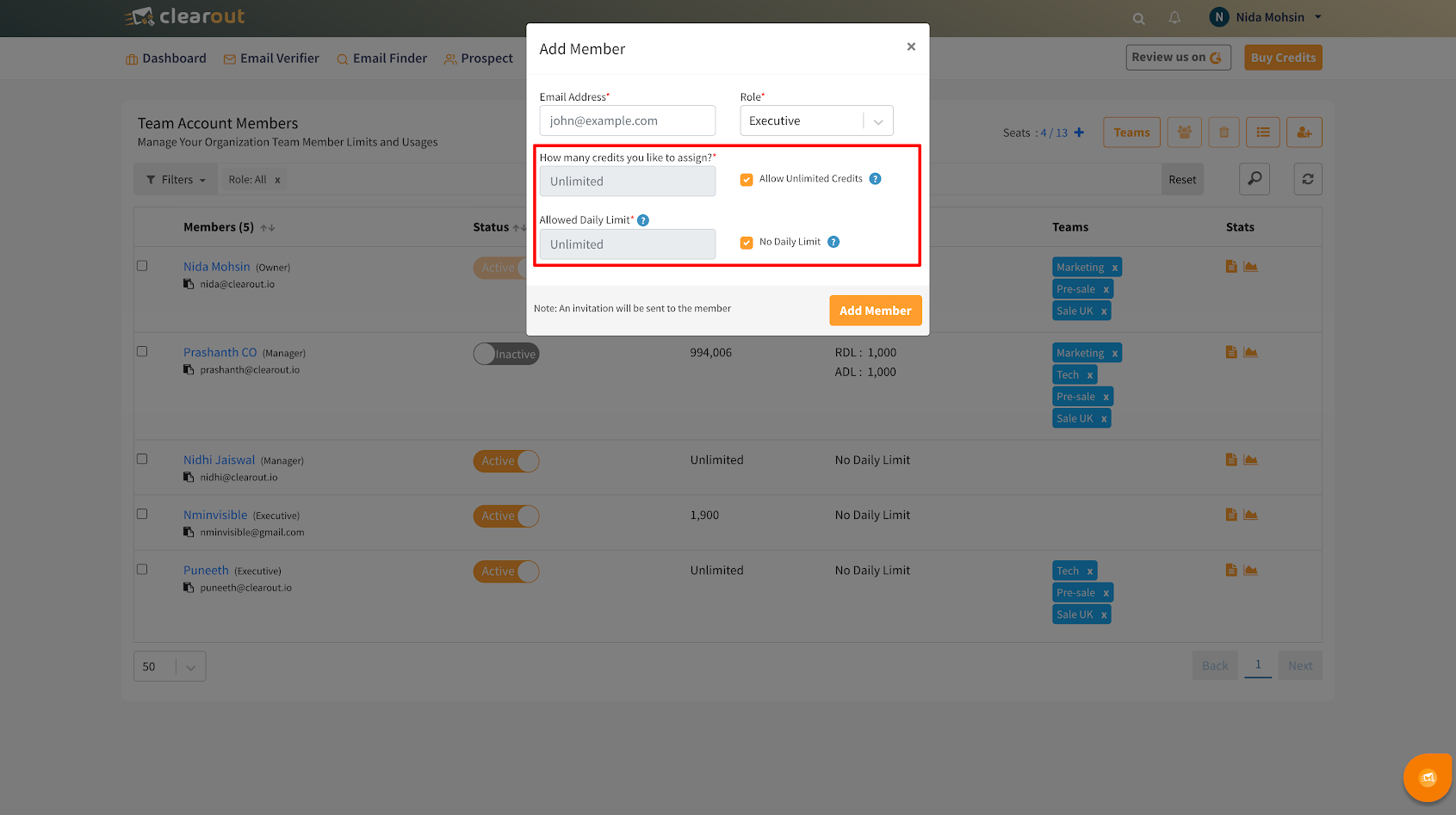Click the invite member person-plus icon

(1304, 132)
